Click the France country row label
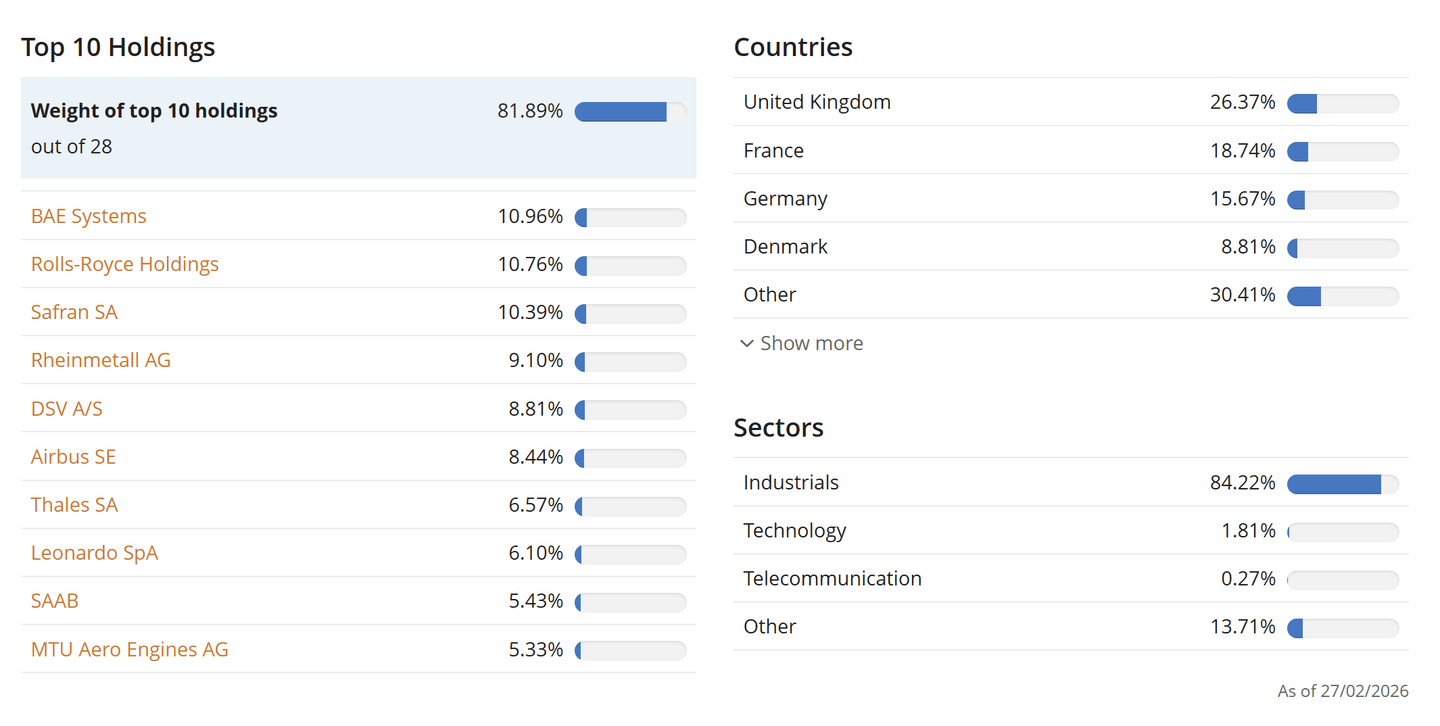Image resolution: width=1440 pixels, height=726 pixels. click(774, 150)
